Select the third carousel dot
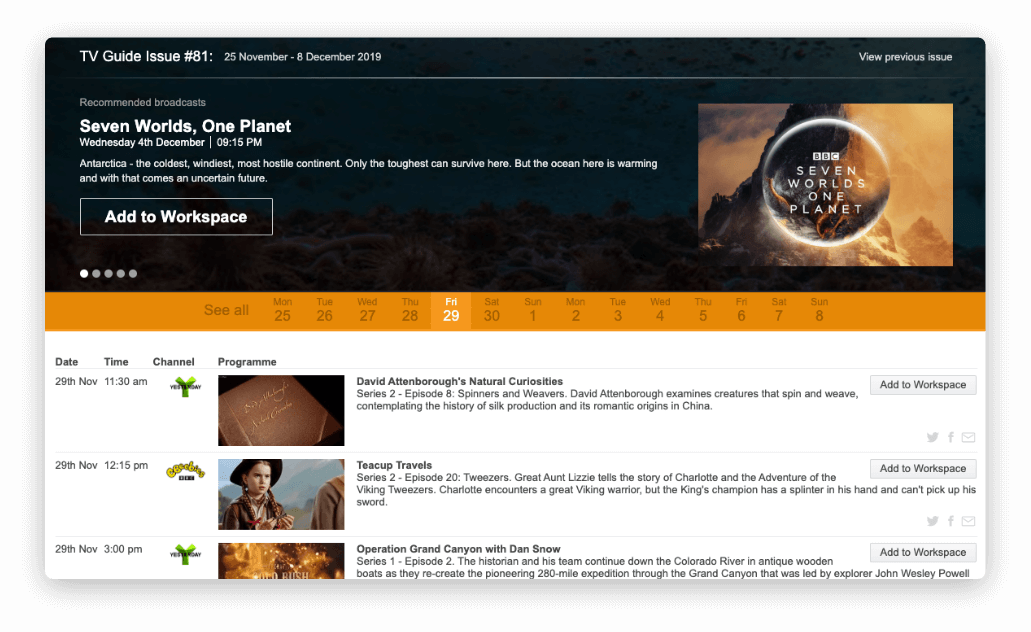This screenshot has height=632, width=1031. click(x=108, y=274)
